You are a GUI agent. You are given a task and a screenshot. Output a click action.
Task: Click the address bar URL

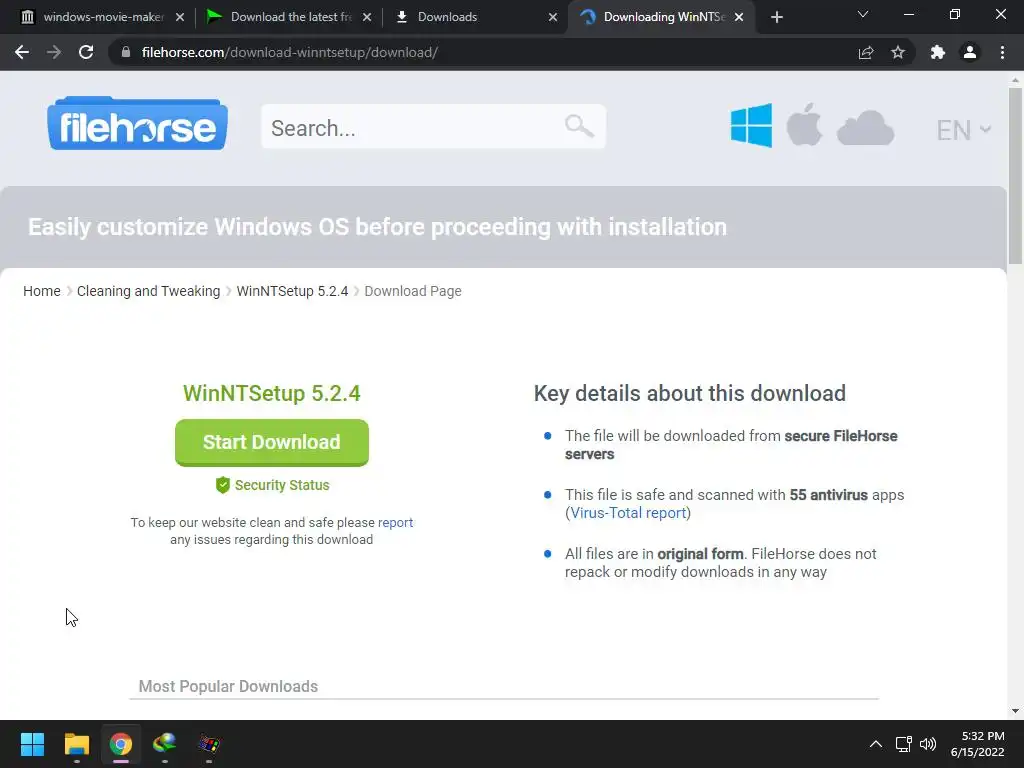[289, 52]
